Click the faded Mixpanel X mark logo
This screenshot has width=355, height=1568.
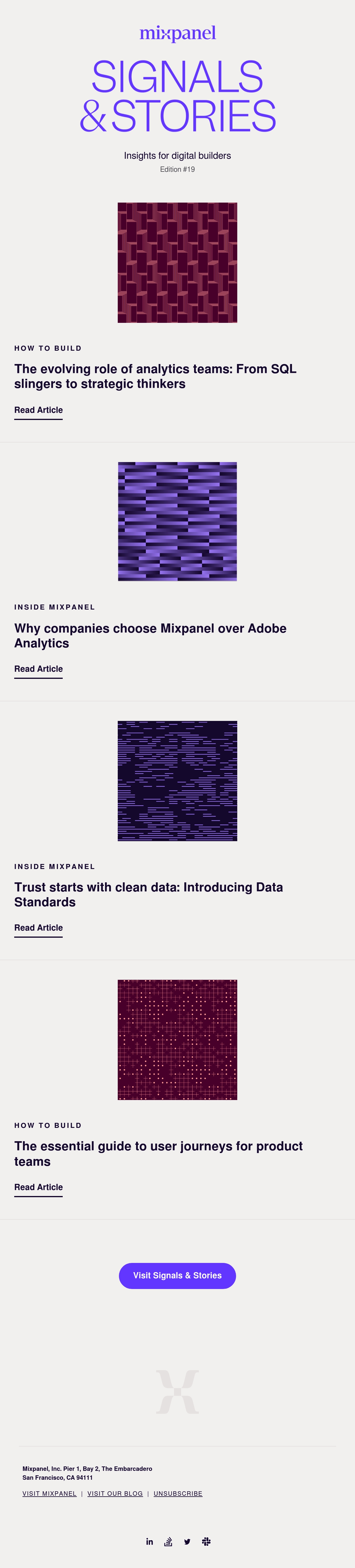177,1391
